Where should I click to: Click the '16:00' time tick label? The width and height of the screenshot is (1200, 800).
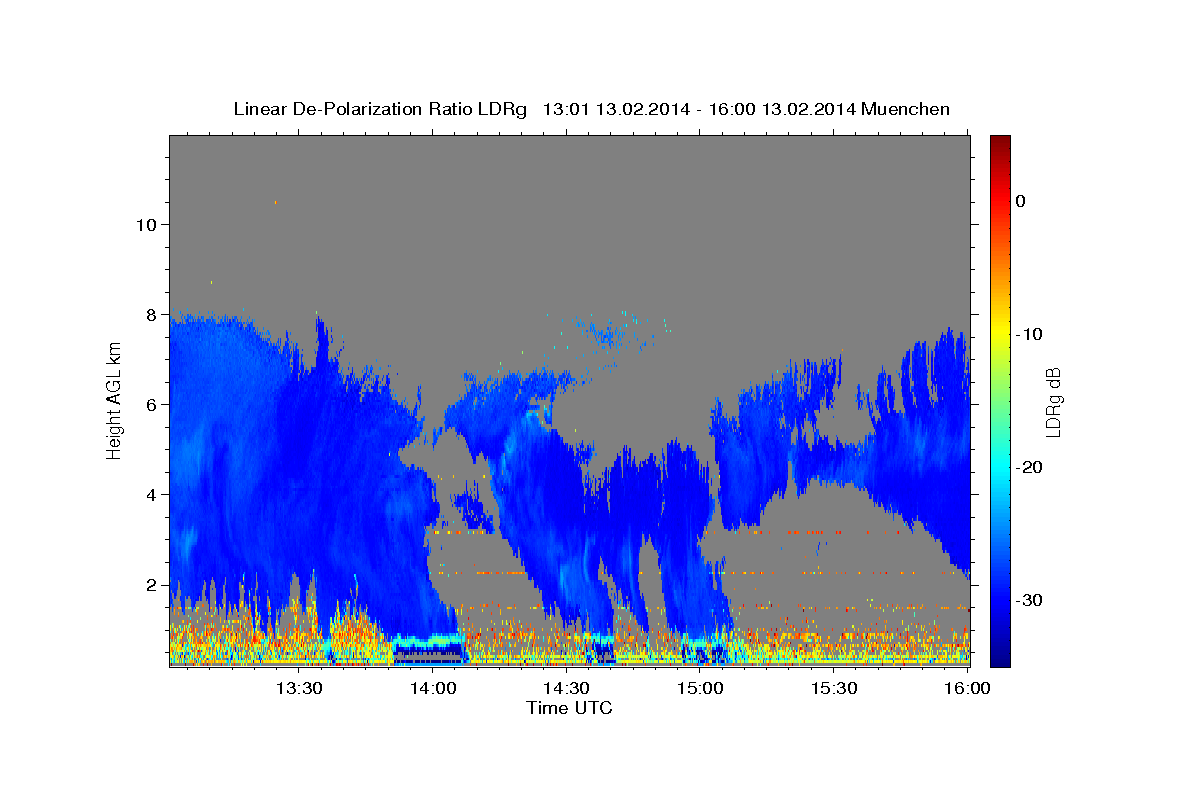pyautogui.click(x=966, y=689)
